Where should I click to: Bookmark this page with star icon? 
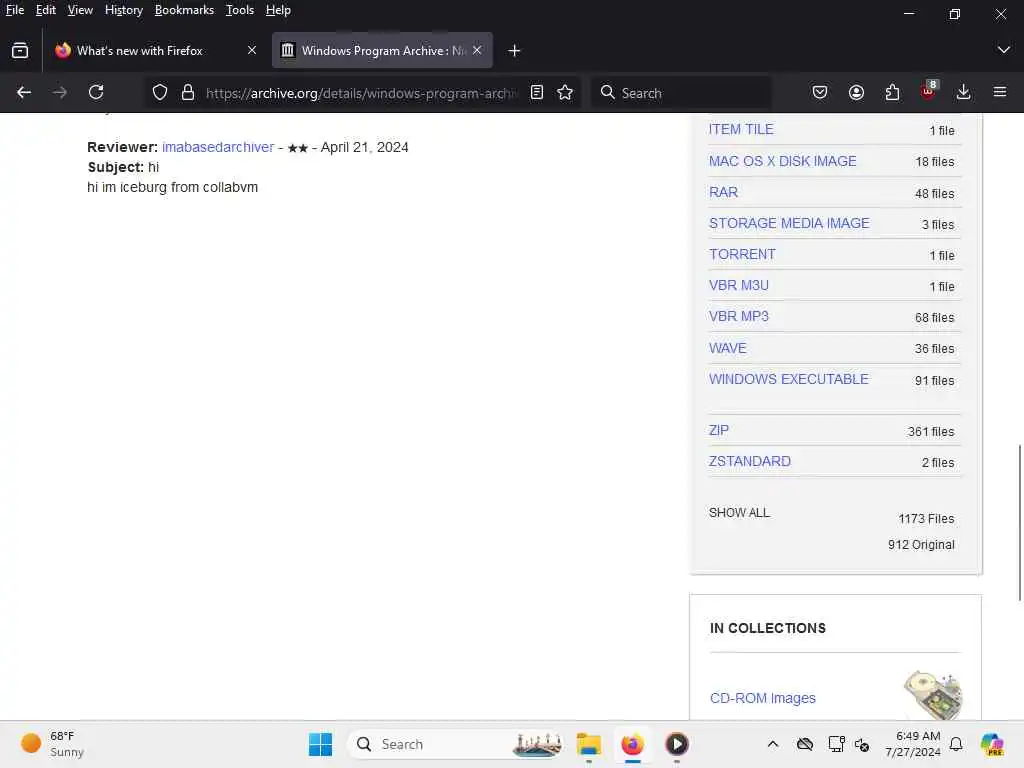pyautogui.click(x=566, y=93)
